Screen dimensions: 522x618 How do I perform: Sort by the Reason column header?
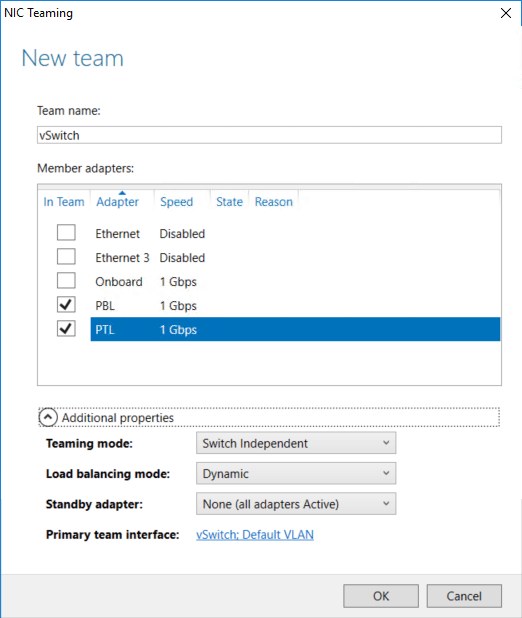coord(274,202)
